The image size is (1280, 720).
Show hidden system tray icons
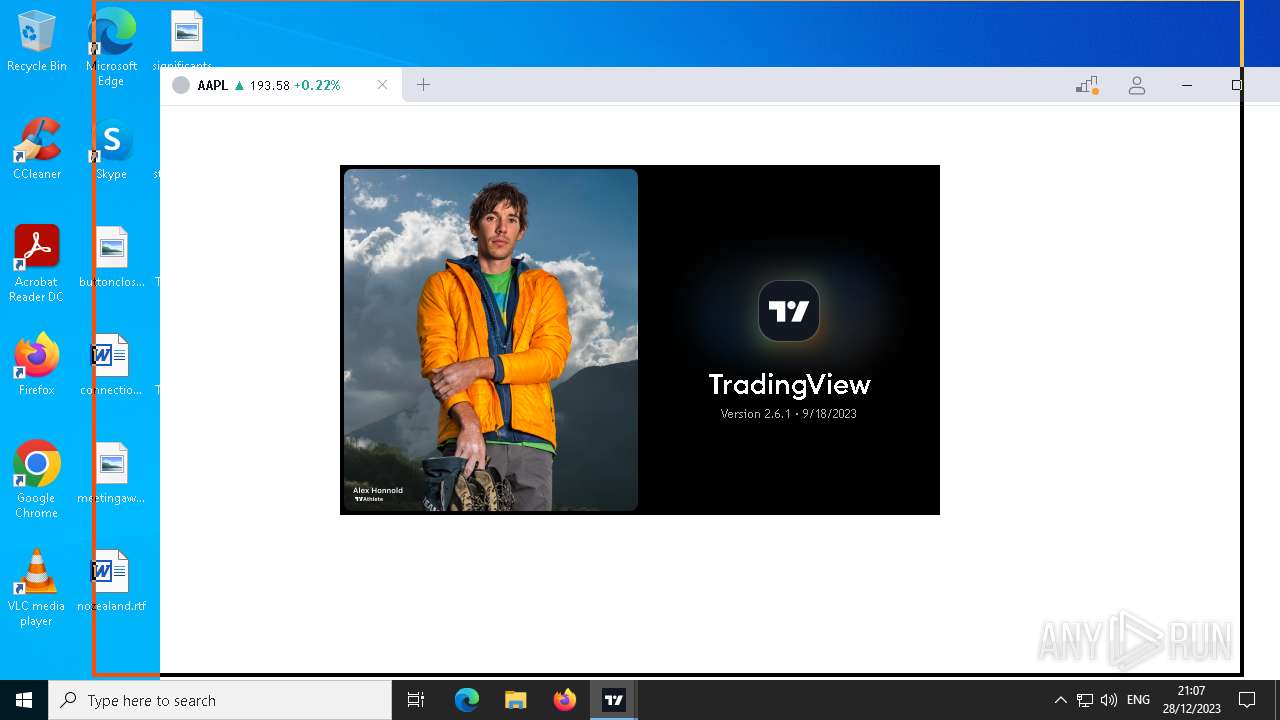1061,700
